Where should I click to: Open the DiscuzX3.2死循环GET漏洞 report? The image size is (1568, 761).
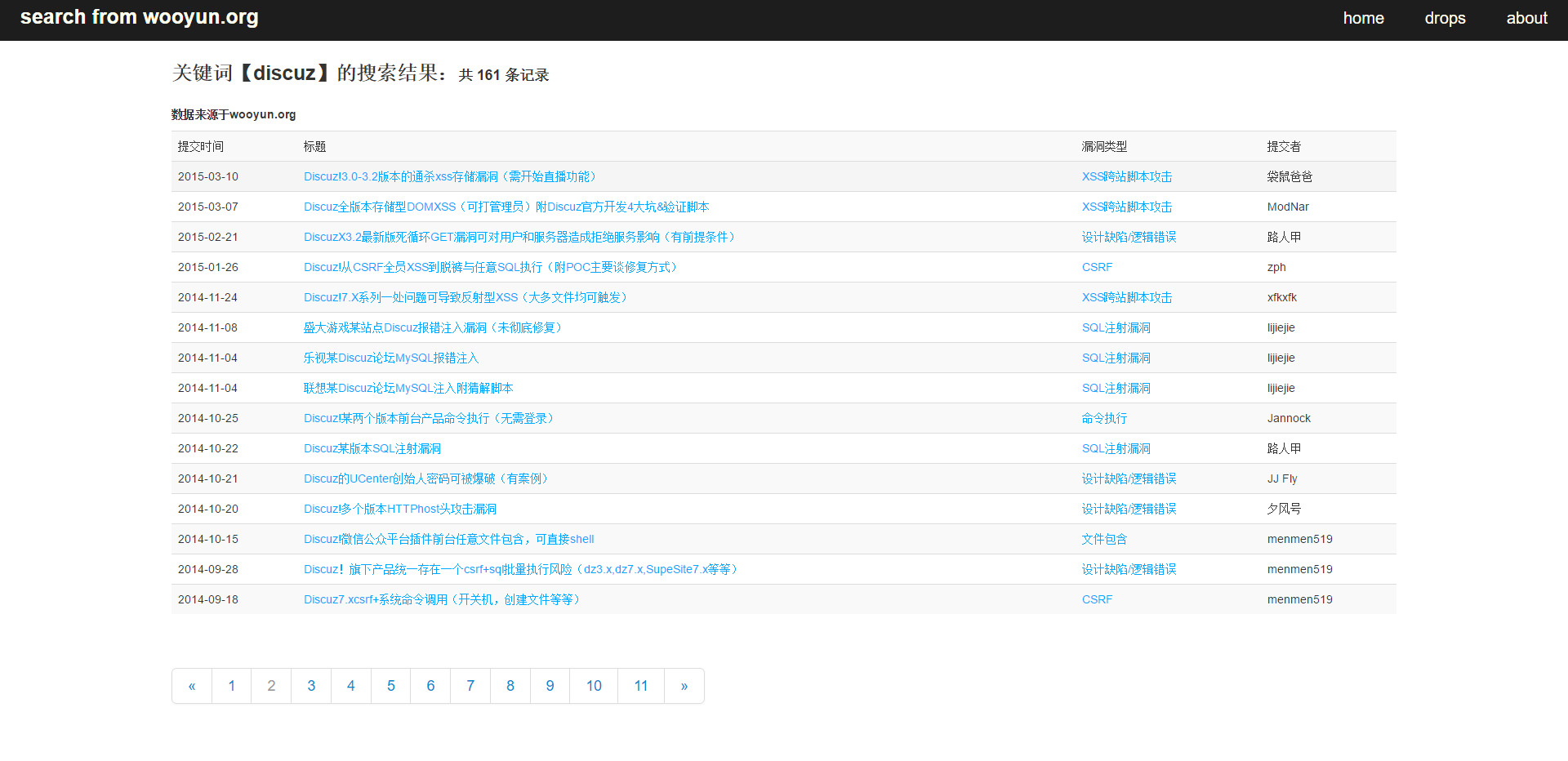519,237
